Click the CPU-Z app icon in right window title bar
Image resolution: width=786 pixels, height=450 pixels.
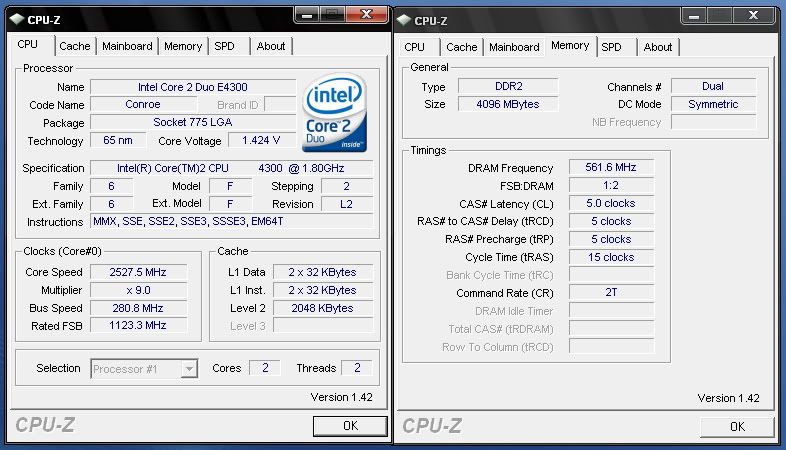coord(404,21)
